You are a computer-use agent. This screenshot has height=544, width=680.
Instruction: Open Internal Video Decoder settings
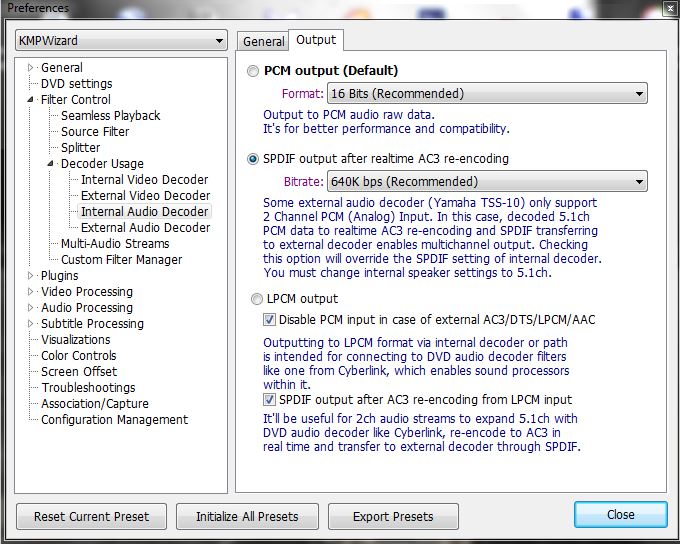pyautogui.click(x=144, y=180)
